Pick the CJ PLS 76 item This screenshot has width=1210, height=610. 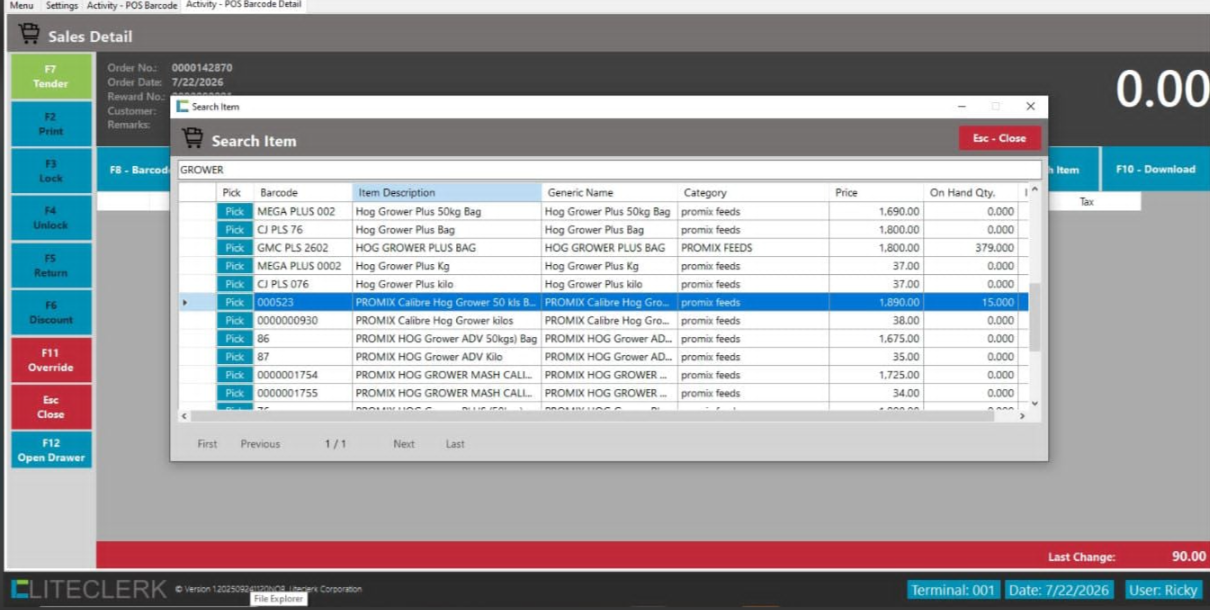(x=234, y=229)
